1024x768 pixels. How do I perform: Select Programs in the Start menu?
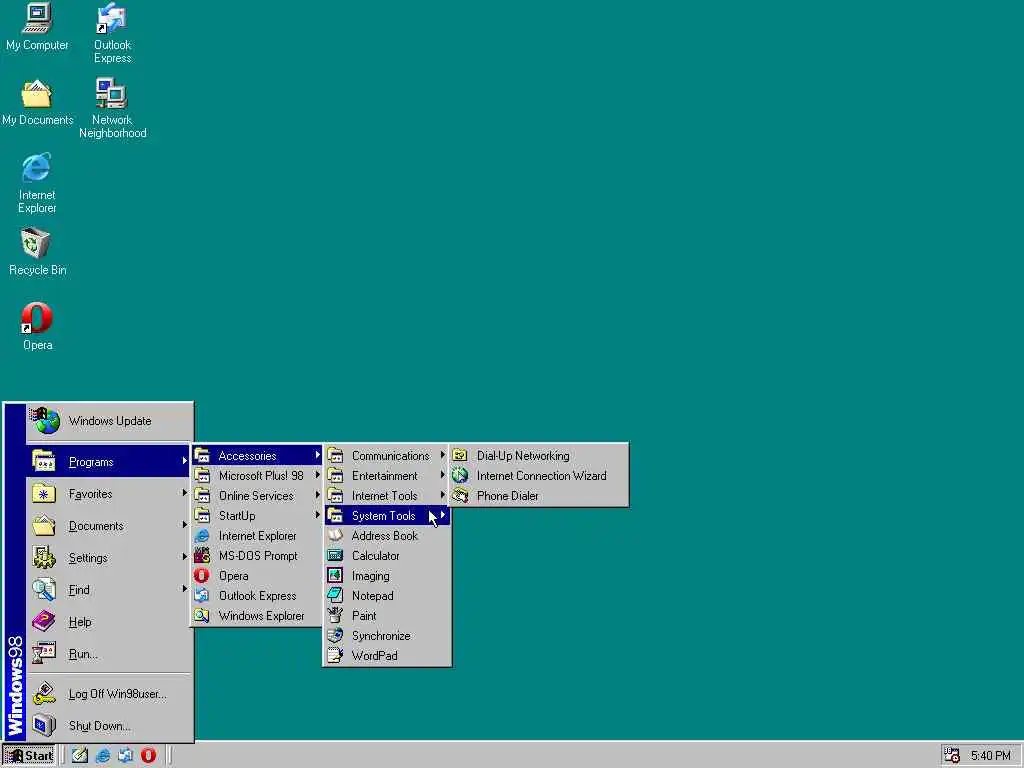click(x=110, y=462)
